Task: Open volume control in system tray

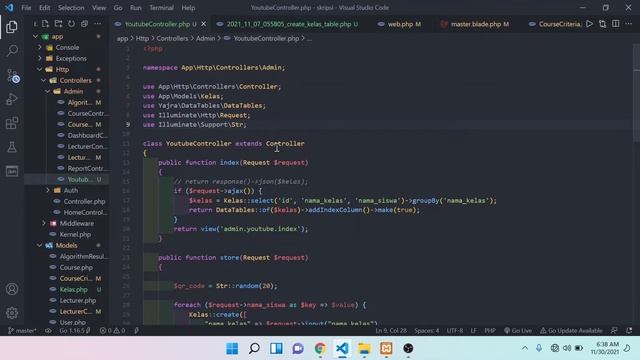Action: [567, 348]
